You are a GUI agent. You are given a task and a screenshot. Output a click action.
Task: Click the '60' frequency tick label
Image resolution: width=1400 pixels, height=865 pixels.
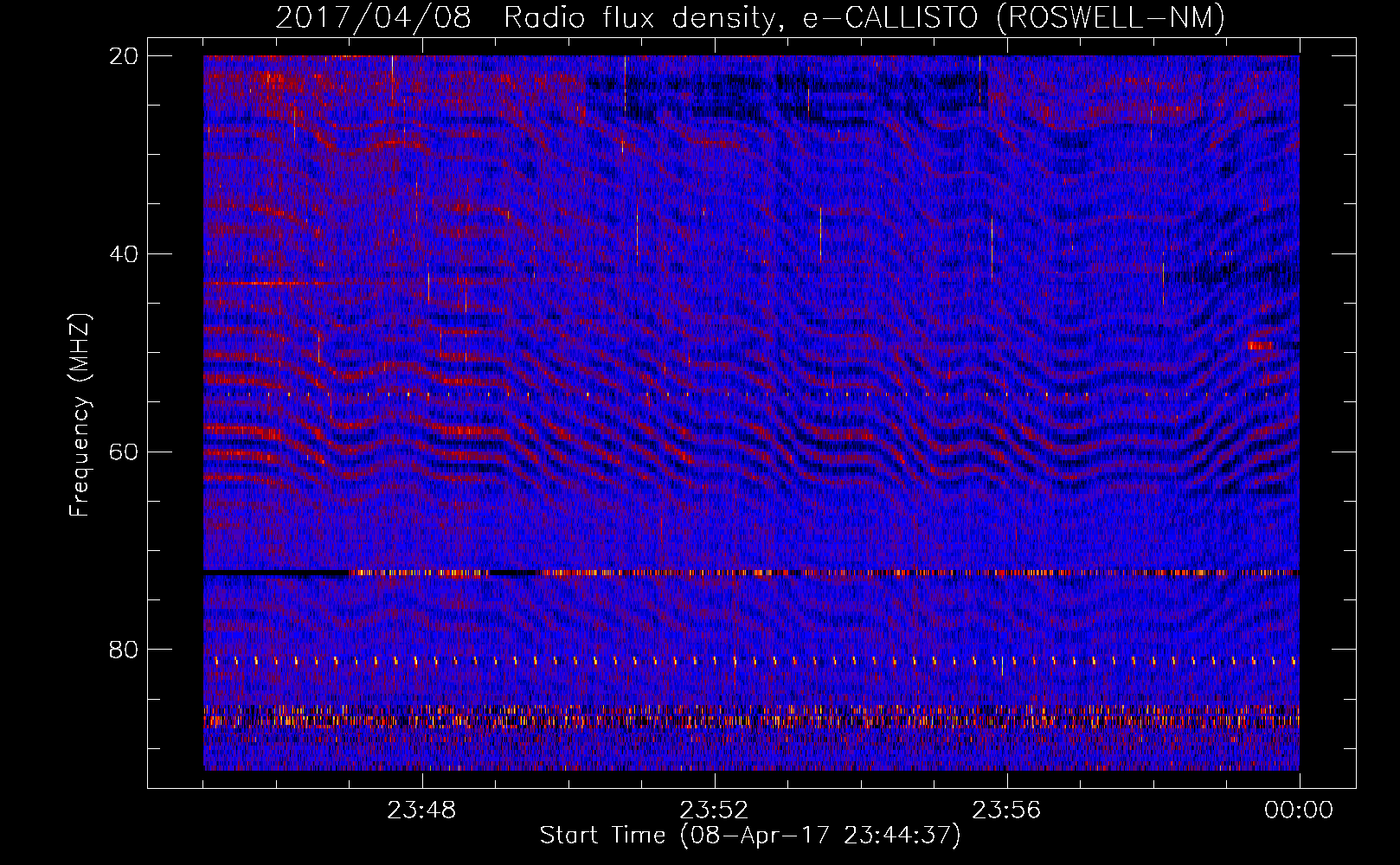coord(125,452)
